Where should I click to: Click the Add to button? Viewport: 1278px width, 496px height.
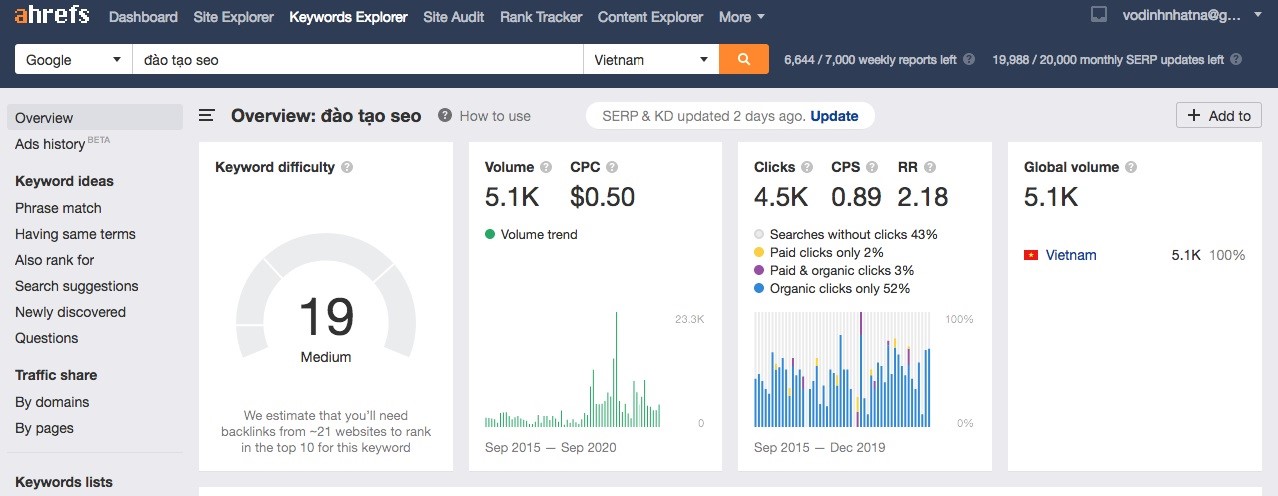click(x=1218, y=116)
